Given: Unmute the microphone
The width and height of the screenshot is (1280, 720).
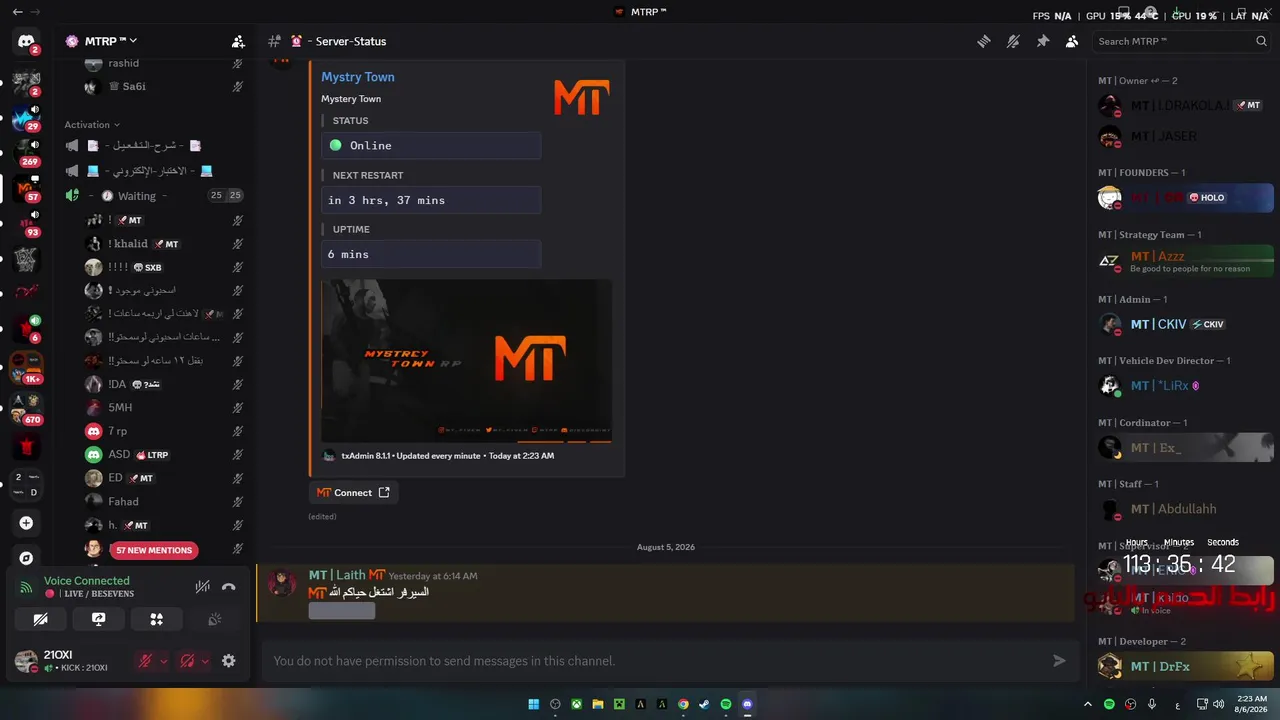Looking at the screenshot, I should point(145,661).
